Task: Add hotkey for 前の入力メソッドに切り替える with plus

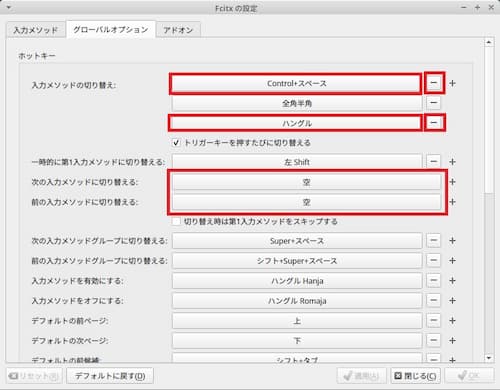Action: pyautogui.click(x=452, y=202)
